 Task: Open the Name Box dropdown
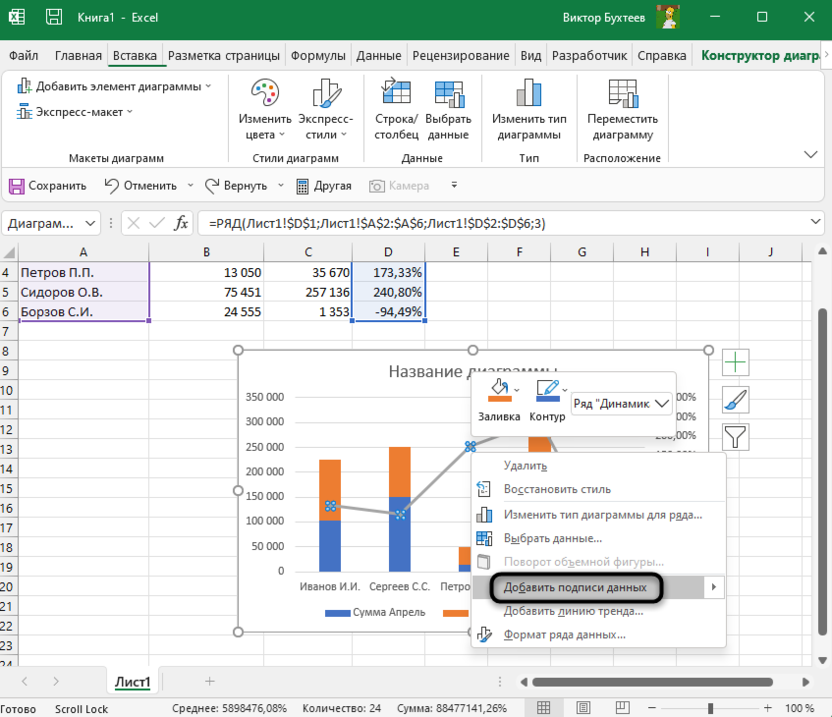(x=90, y=223)
